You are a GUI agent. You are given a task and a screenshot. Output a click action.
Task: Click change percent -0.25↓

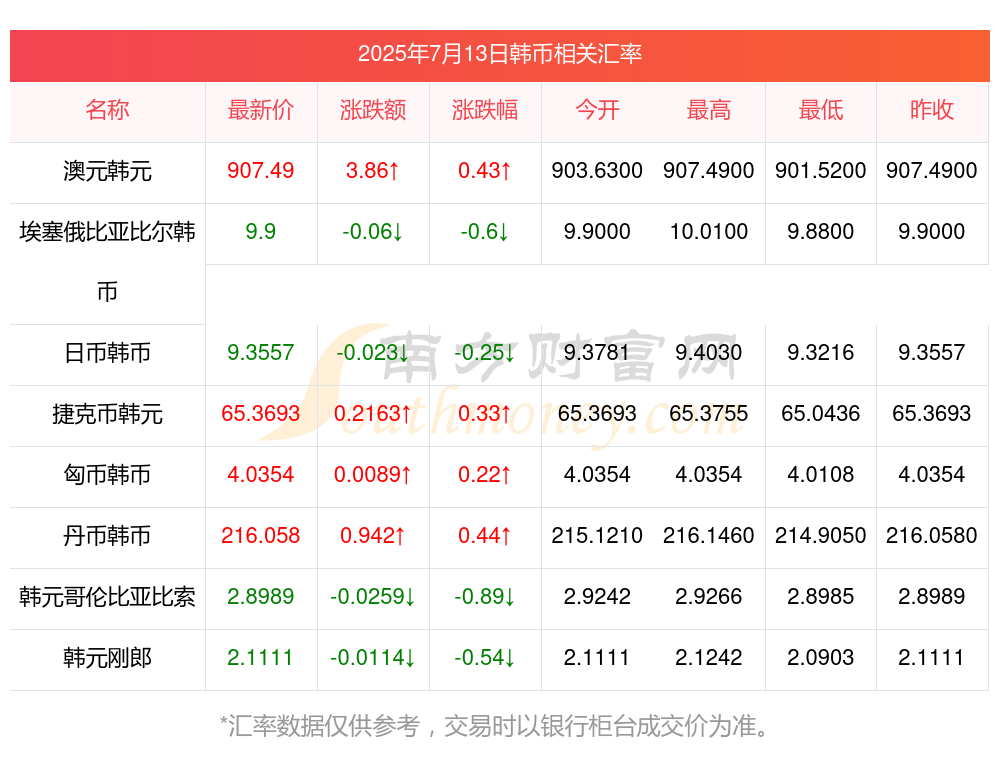[485, 353]
